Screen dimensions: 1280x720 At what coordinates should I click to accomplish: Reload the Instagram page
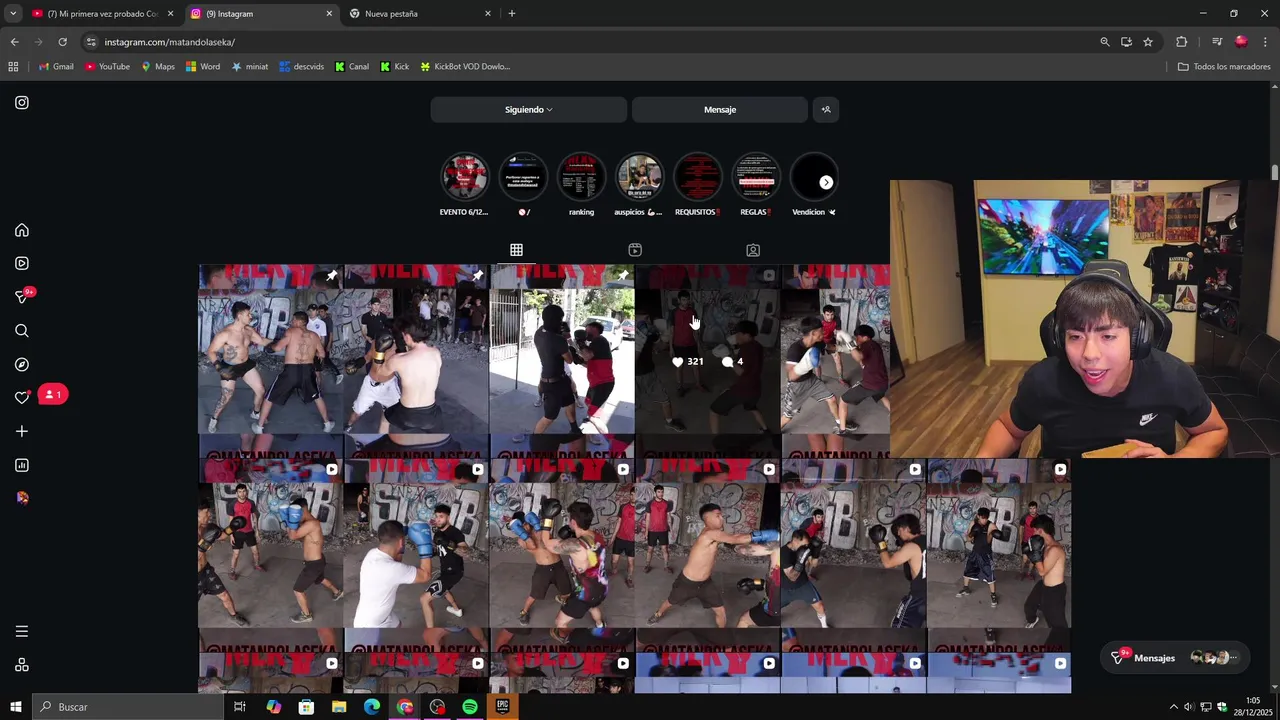click(x=62, y=42)
